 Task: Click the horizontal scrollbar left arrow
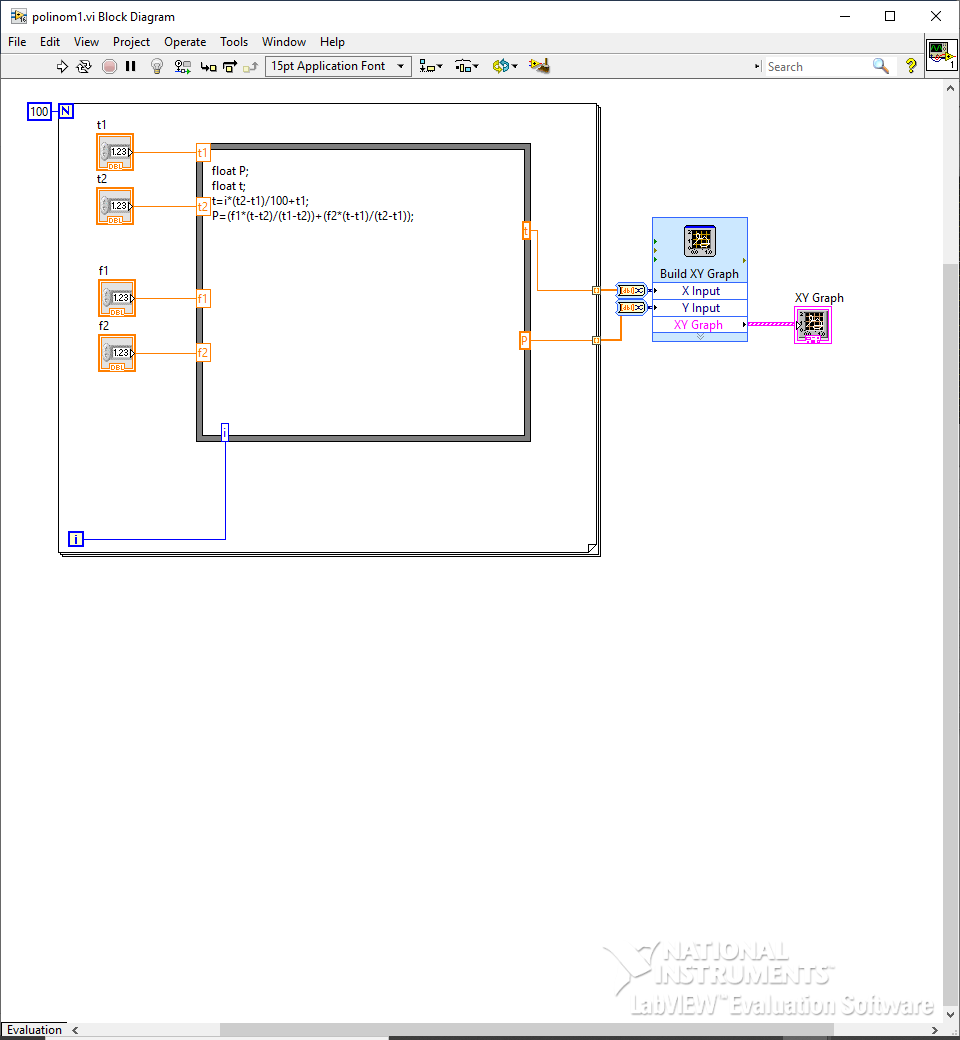point(75,1030)
